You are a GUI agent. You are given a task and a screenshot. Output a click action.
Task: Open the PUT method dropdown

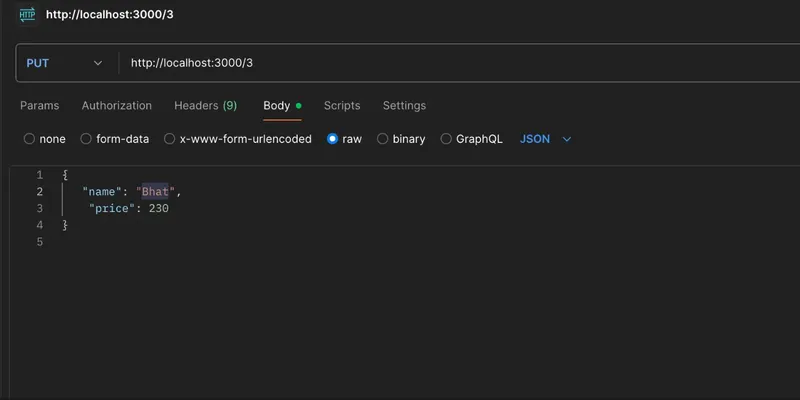click(64, 63)
